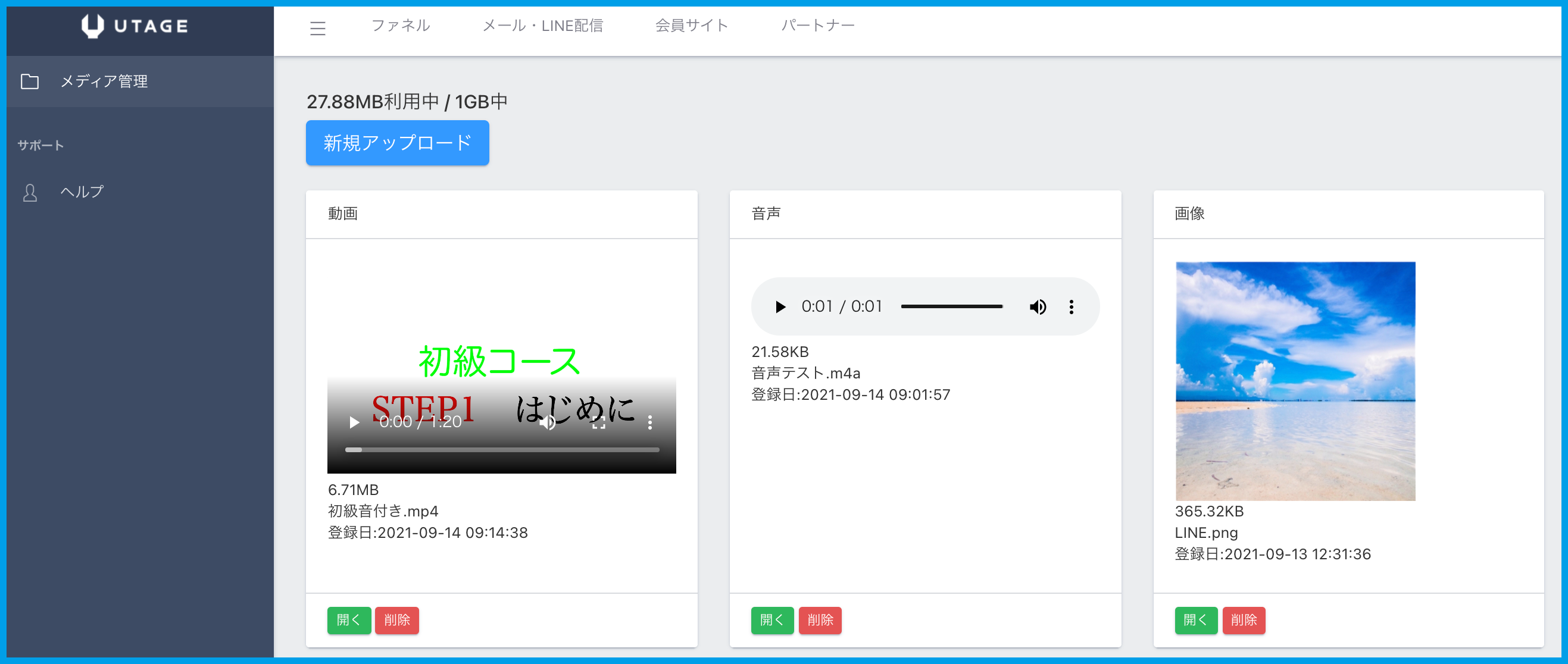
Task: Play the 音声テスト.m4a audio
Action: tap(780, 307)
